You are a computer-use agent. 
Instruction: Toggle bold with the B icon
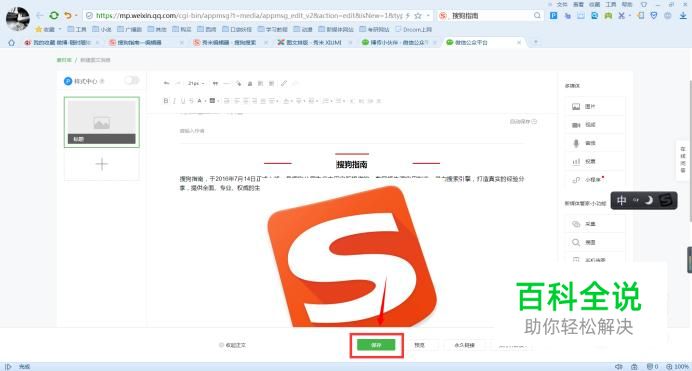(x=165, y=101)
